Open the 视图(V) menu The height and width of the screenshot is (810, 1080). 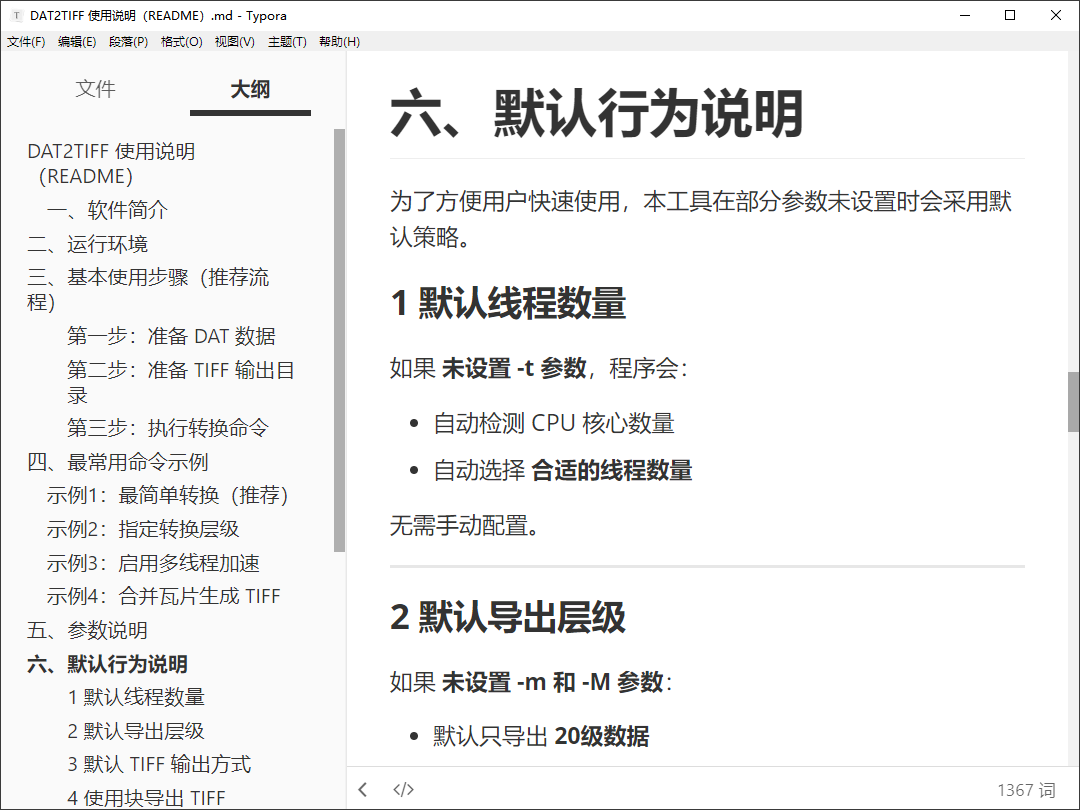[x=235, y=42]
